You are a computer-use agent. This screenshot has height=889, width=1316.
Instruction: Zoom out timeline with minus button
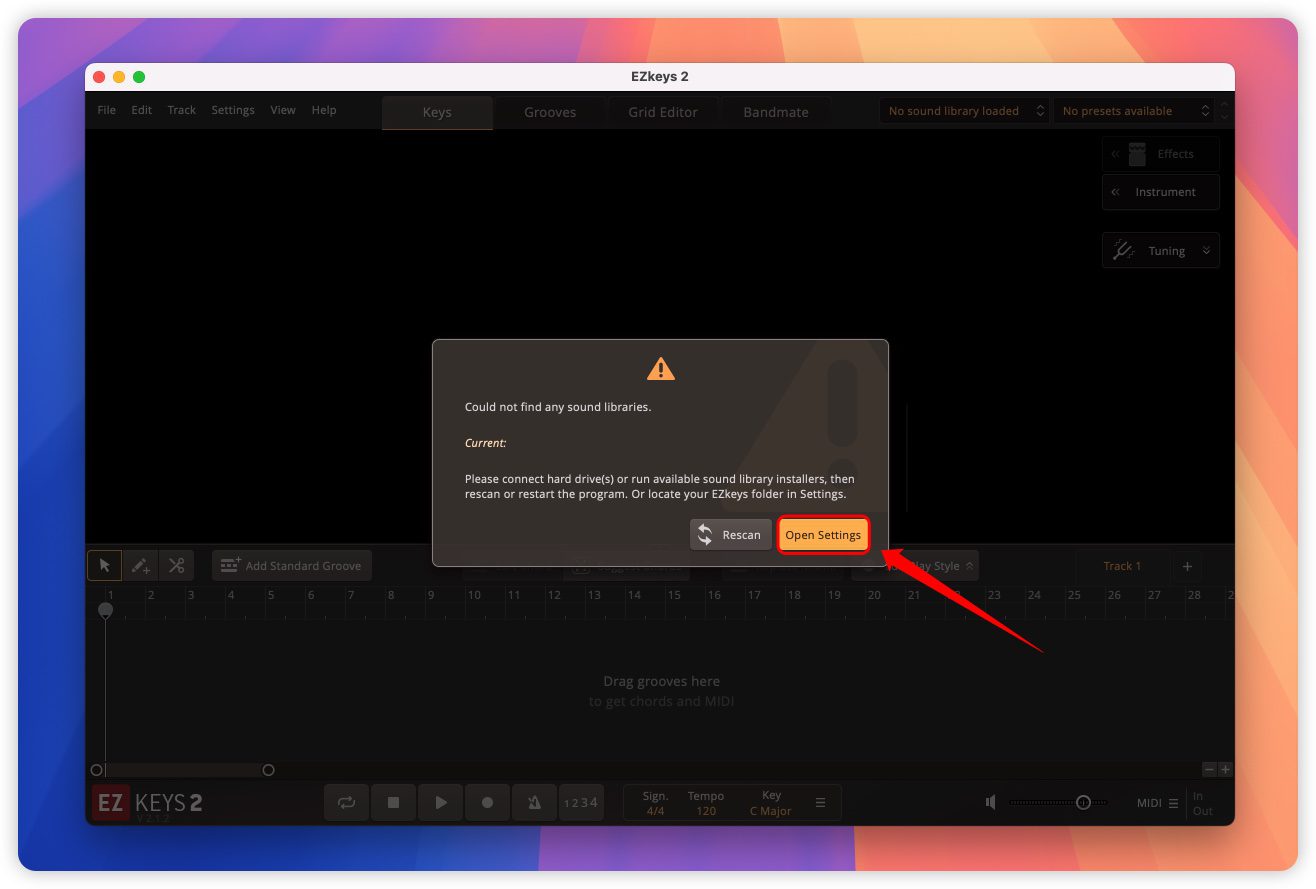(1209, 770)
